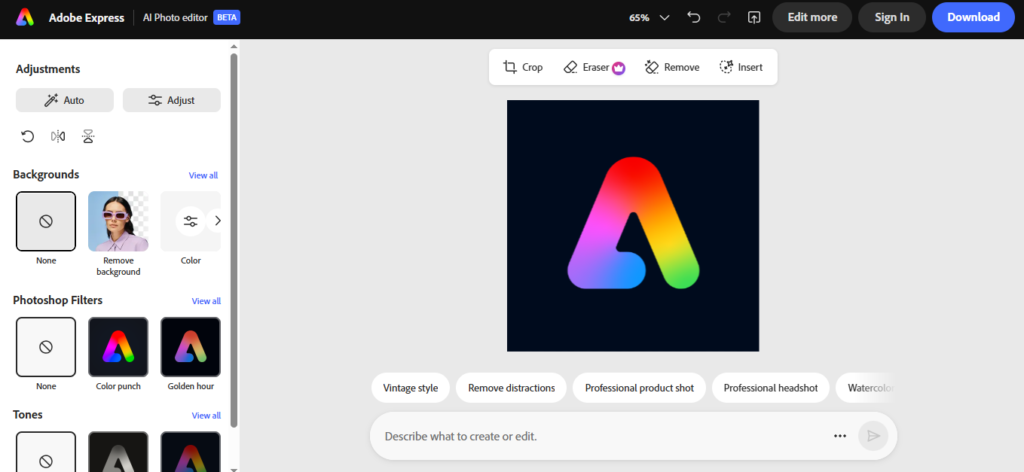Select the None background option

[x=46, y=221]
